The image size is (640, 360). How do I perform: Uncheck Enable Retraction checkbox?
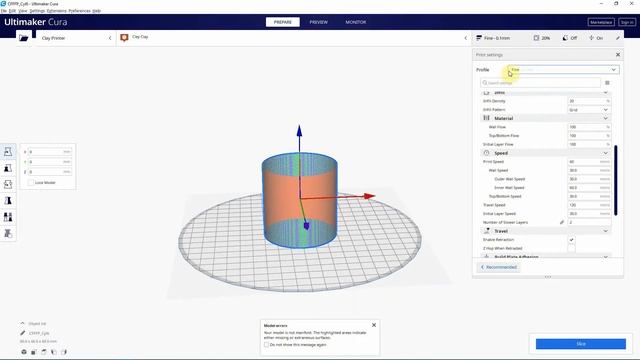571,240
